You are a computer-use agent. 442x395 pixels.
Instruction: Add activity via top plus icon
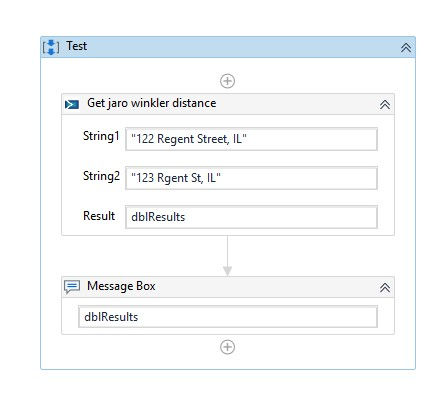point(227,81)
